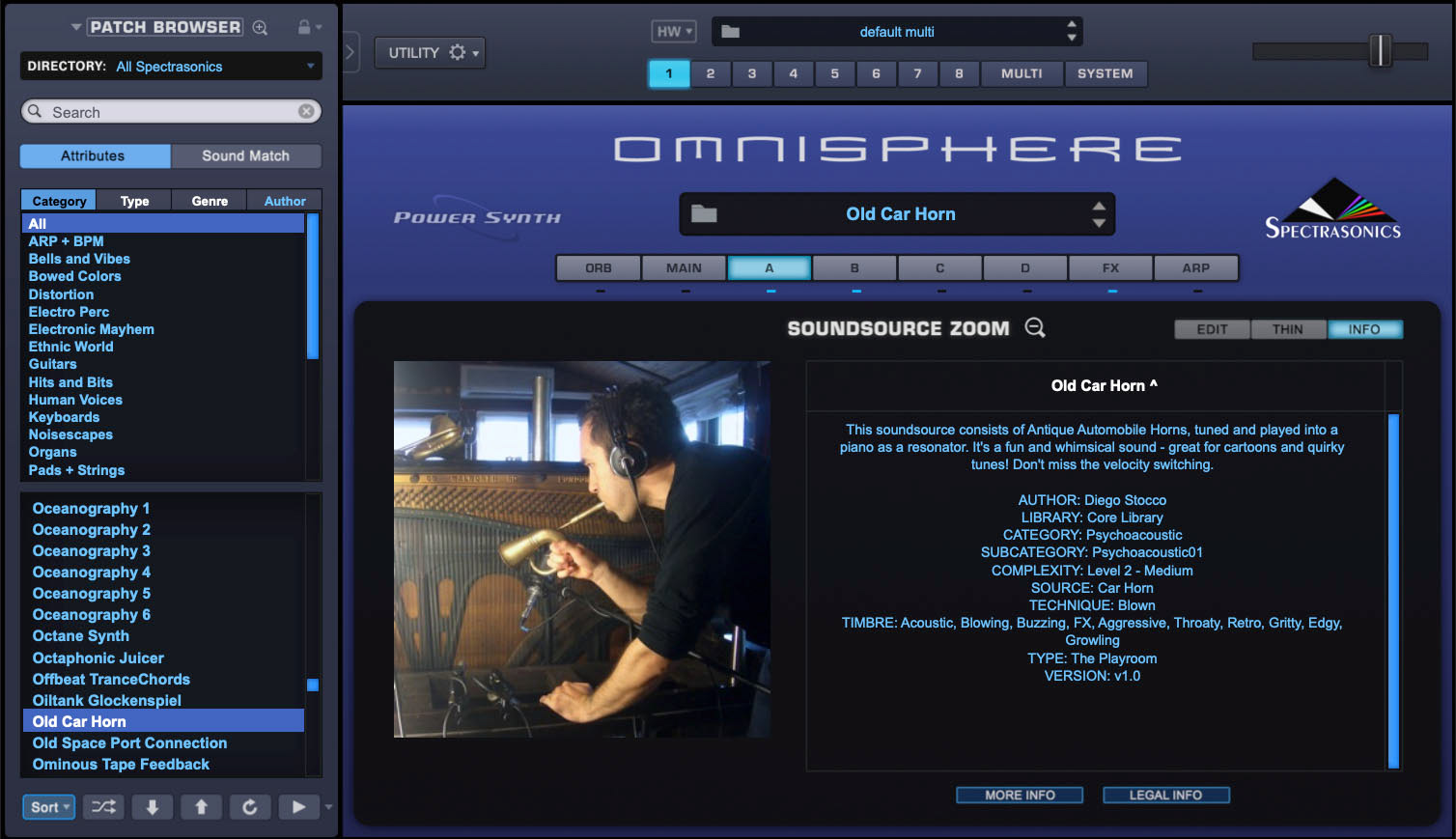Switch to the ORB tab
1456x839 pixels.
point(599,267)
